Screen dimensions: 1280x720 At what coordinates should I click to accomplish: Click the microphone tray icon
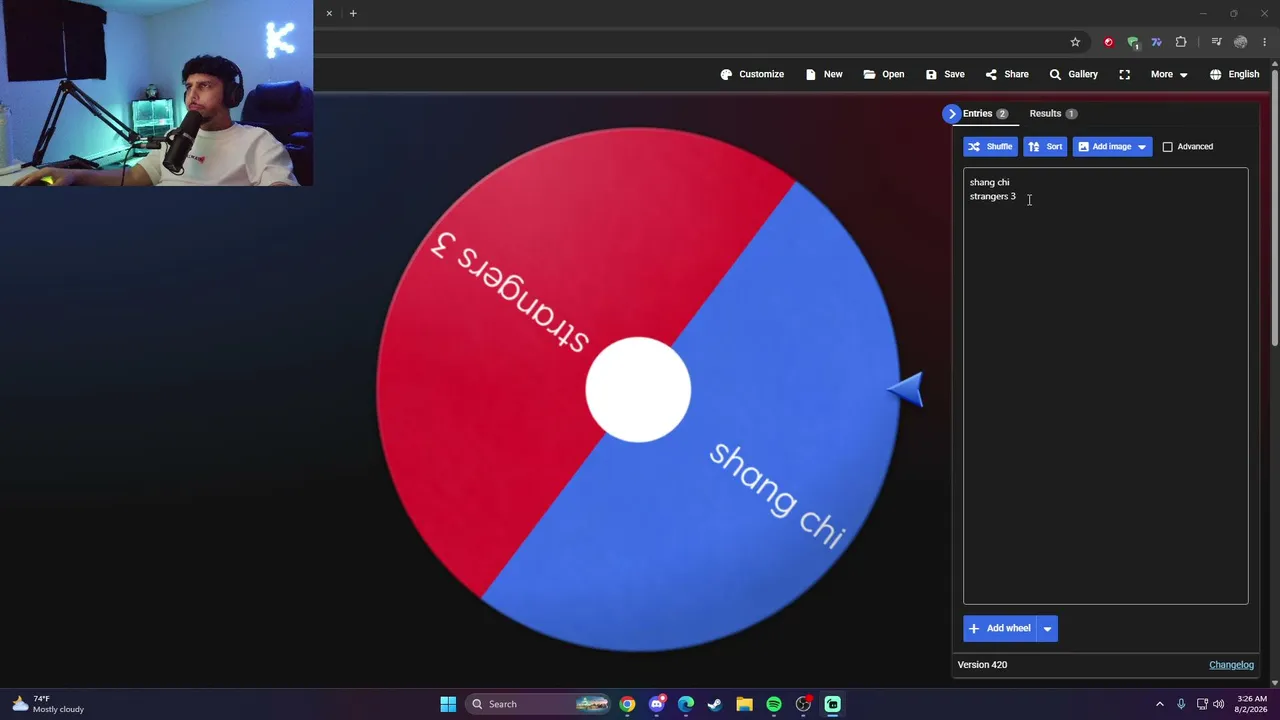click(x=1181, y=704)
